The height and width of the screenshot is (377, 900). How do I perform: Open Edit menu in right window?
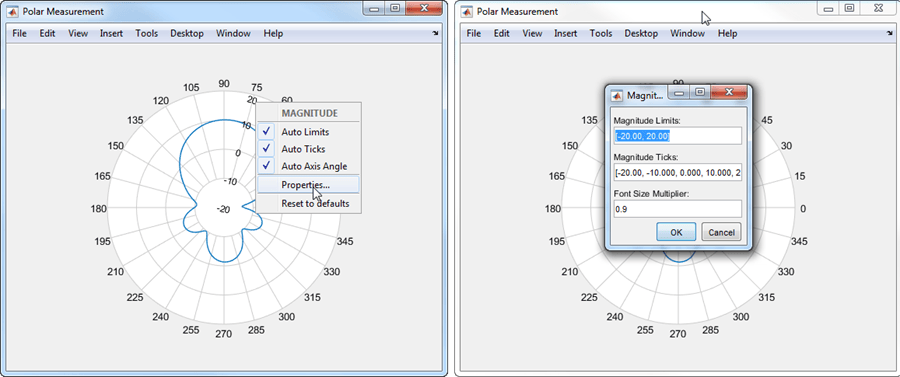[x=501, y=33]
